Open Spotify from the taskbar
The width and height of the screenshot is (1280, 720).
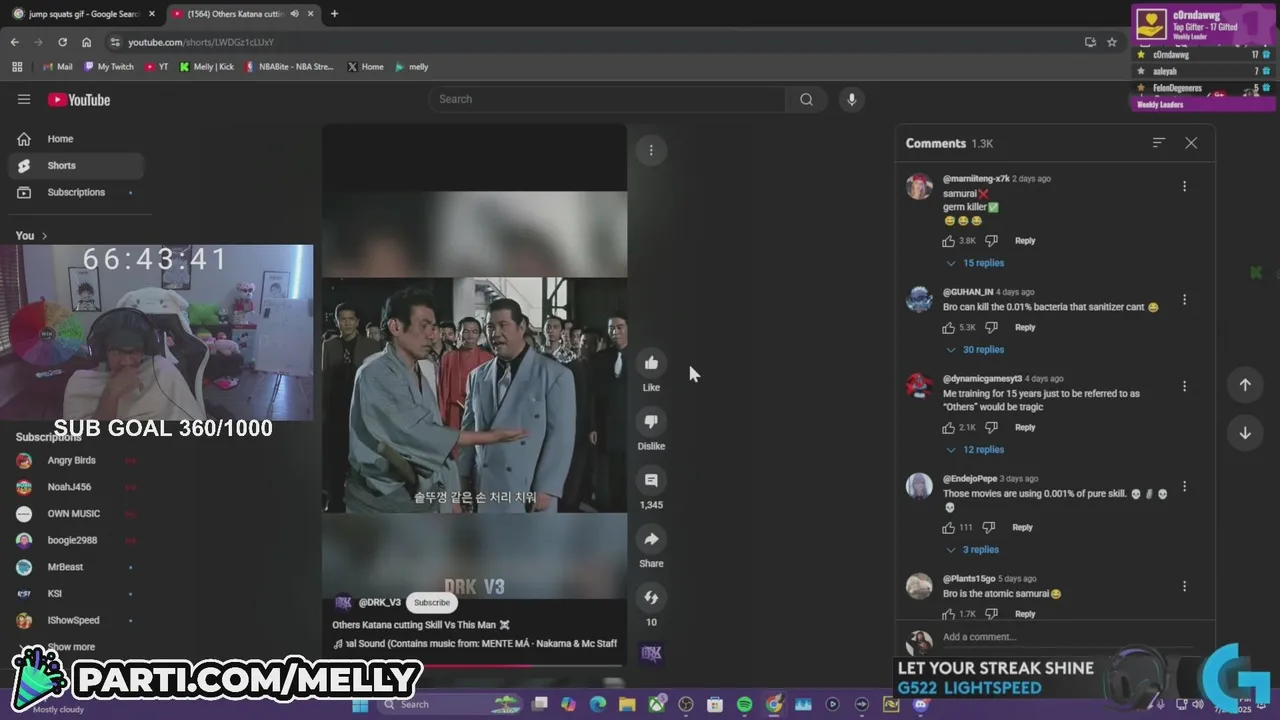tap(744, 705)
